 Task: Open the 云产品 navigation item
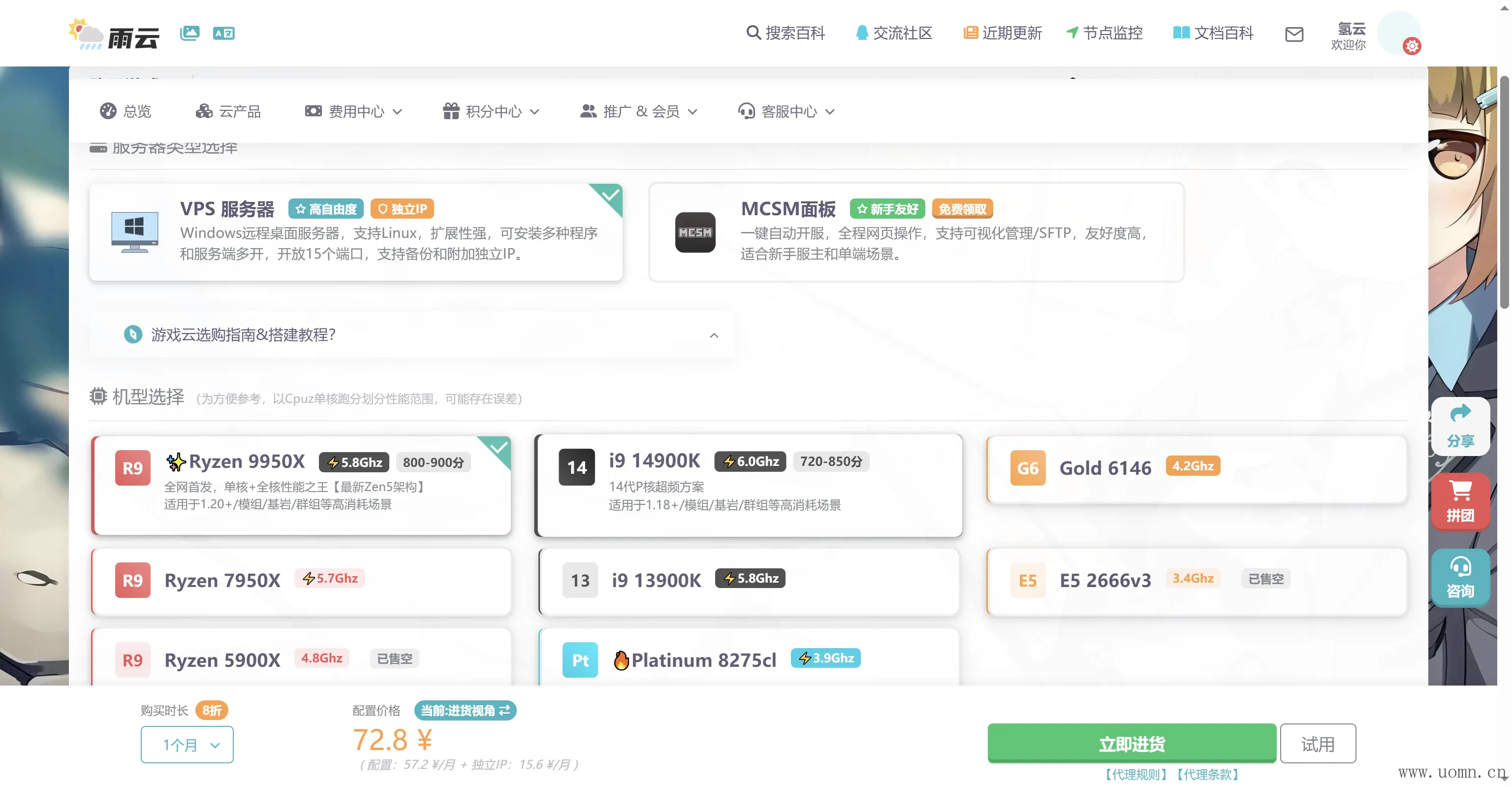click(x=228, y=112)
